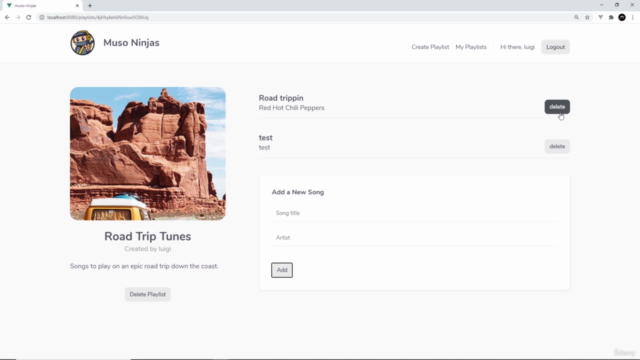This screenshot has width=640, height=360.
Task: Delete the Road trippin song
Action: coord(557,107)
